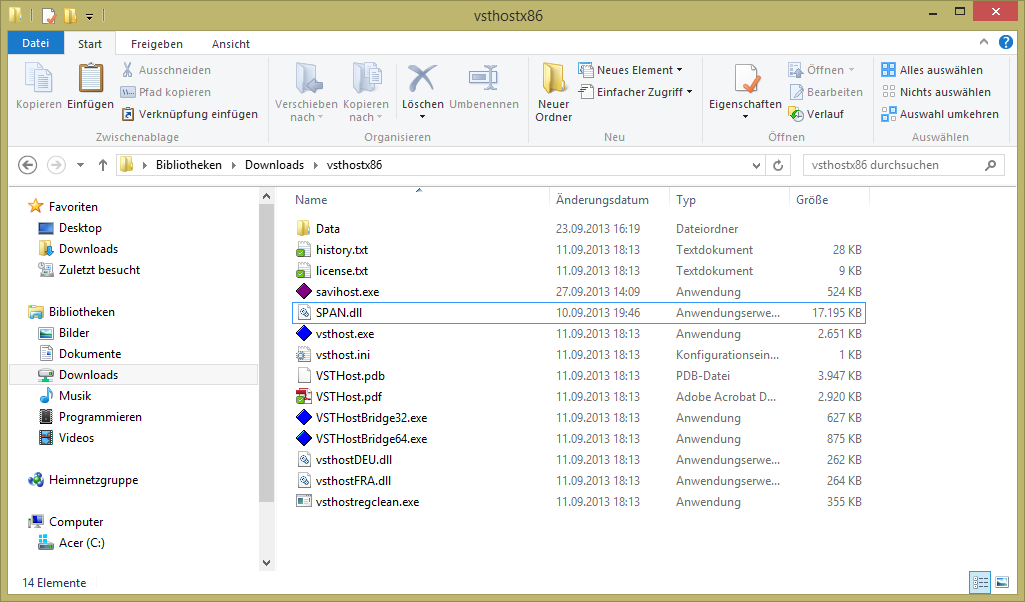Image resolution: width=1025 pixels, height=602 pixels.
Task: Switch to details view in status bar
Action: click(x=978, y=582)
